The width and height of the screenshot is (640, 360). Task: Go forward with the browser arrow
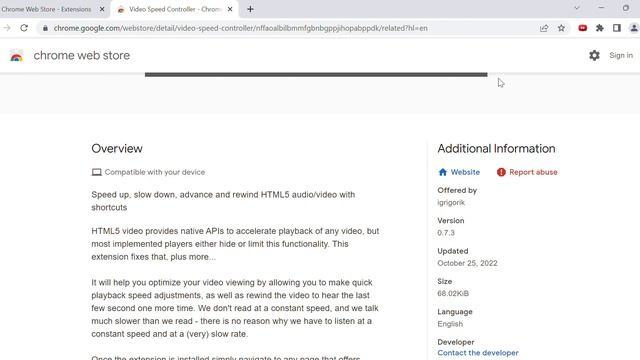(x=7, y=28)
